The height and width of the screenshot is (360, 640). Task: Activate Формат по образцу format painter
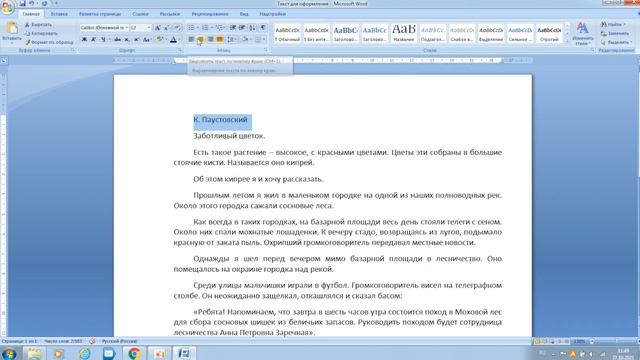tap(49, 42)
